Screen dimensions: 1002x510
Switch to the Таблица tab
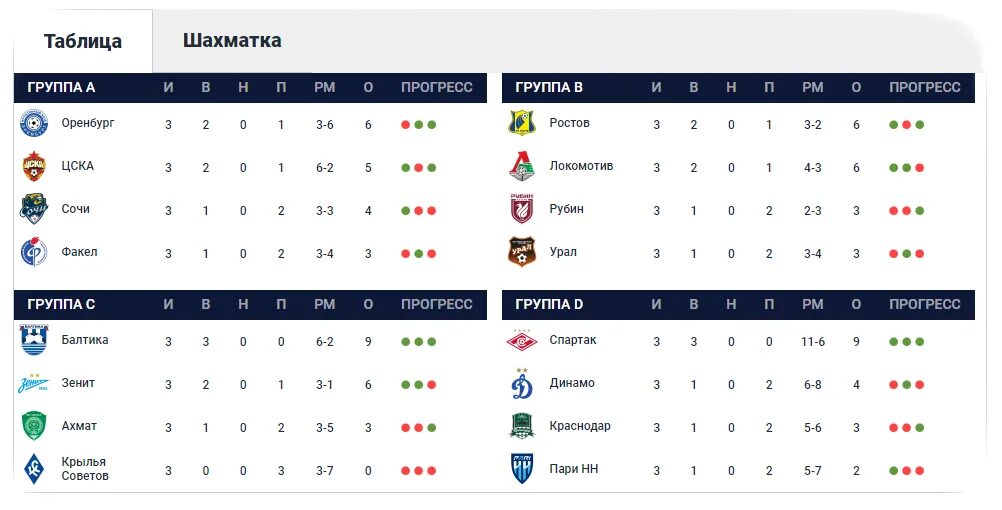pyautogui.click(x=82, y=41)
